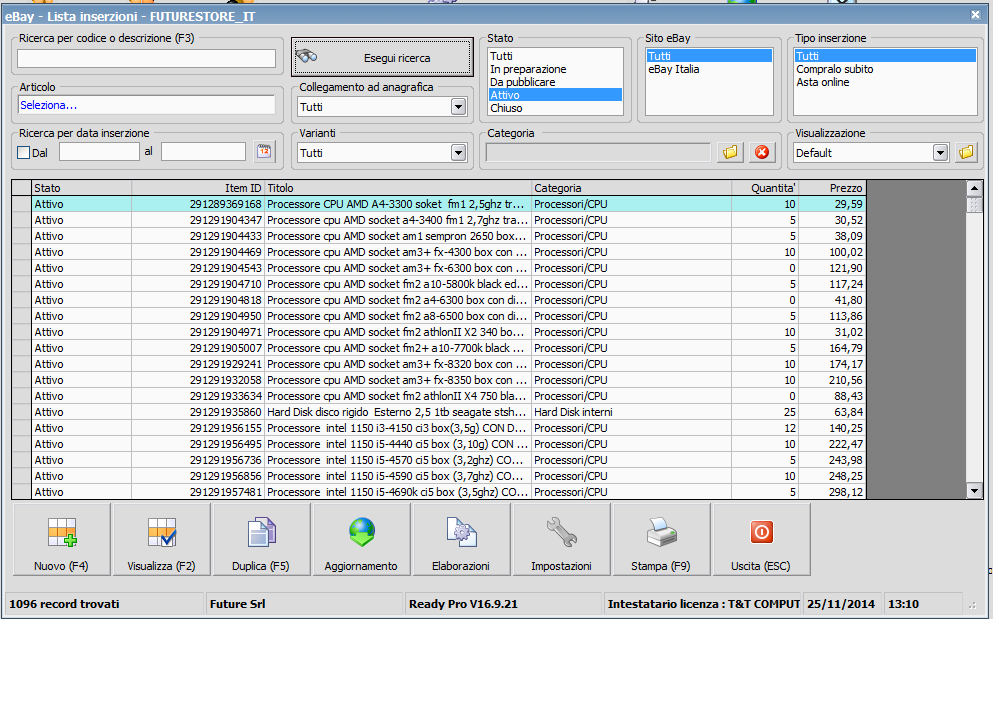Image resolution: width=993 pixels, height=719 pixels.
Task: Open Visualizza (F2) to view the listing
Action: [x=161, y=540]
